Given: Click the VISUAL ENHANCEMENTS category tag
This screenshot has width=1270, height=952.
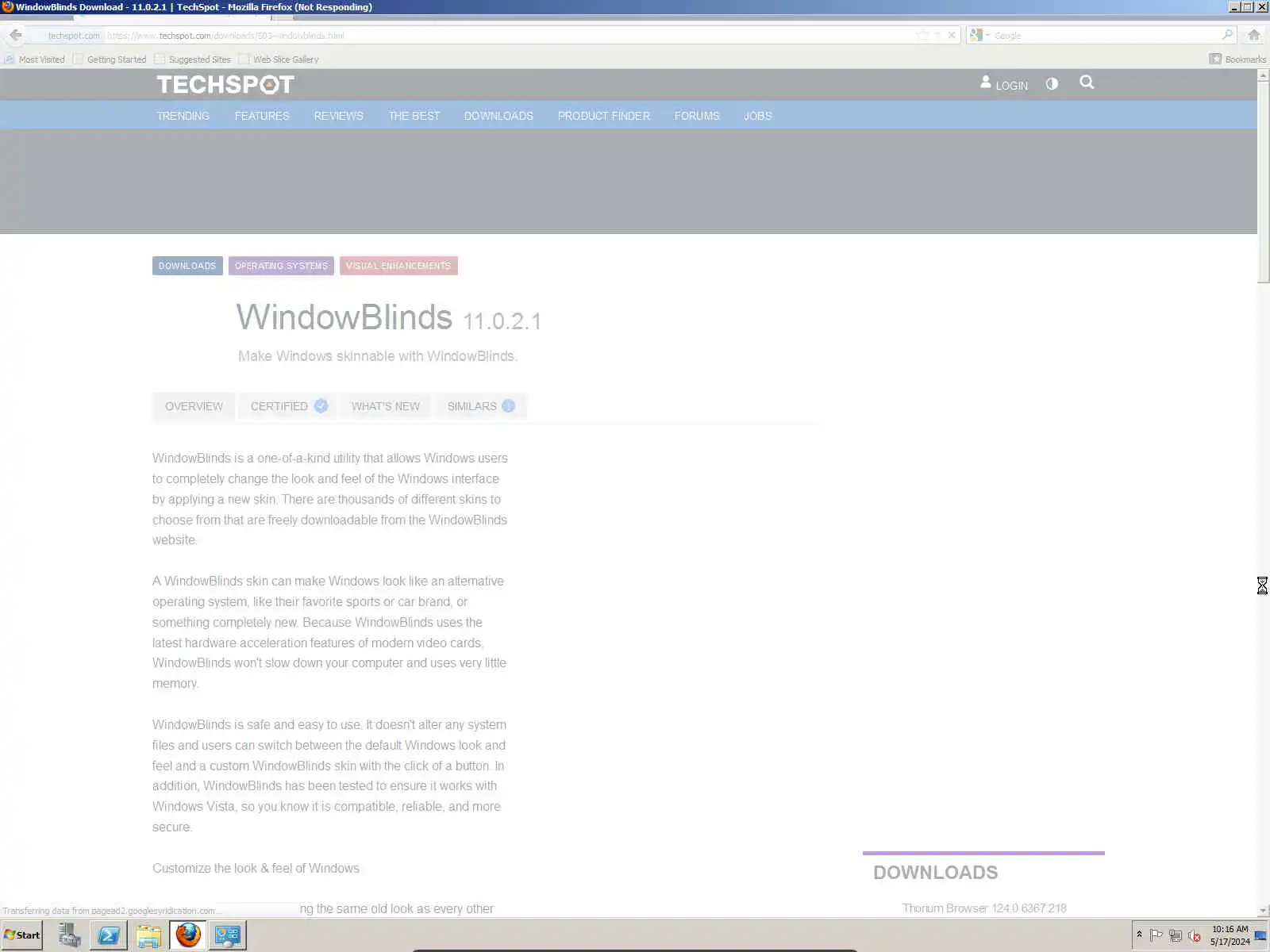Looking at the screenshot, I should tap(398, 266).
